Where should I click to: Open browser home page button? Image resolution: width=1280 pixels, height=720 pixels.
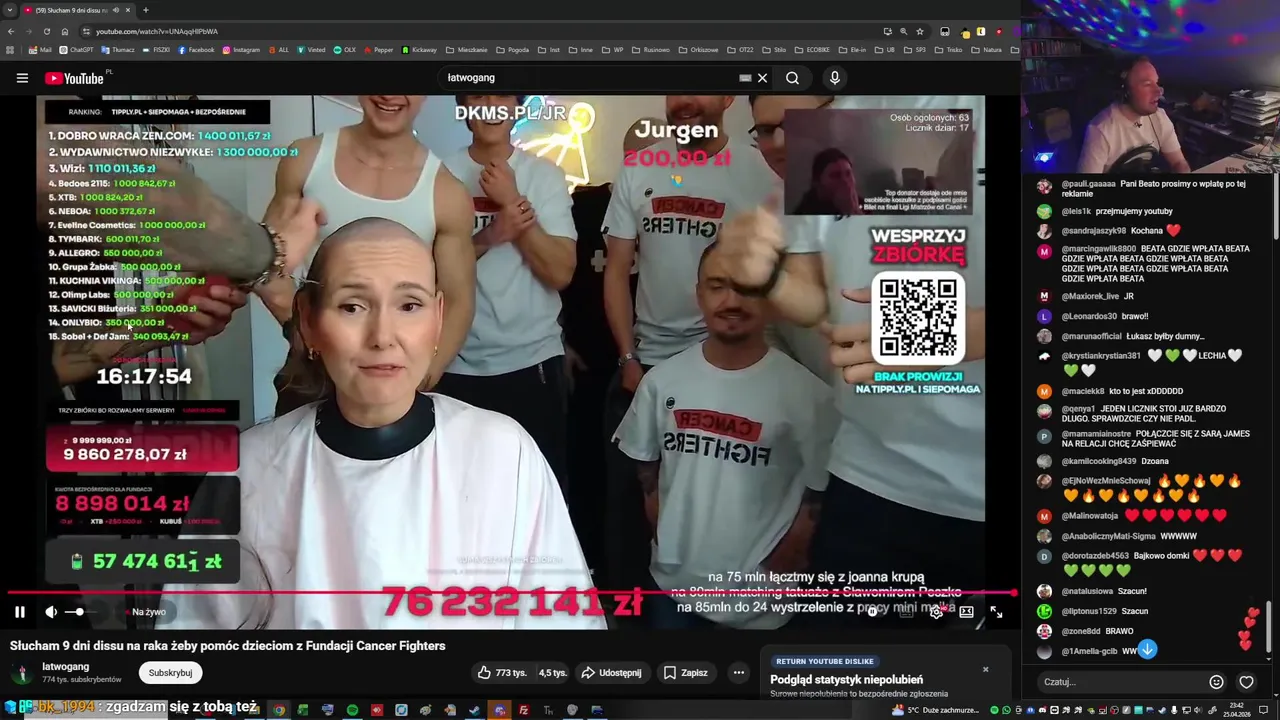(x=65, y=31)
